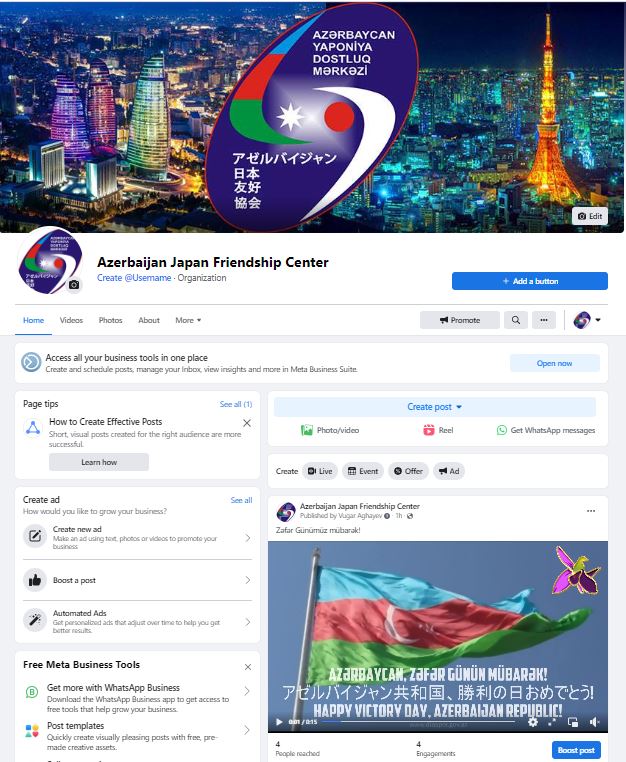Viewport: 626px width, 762px height.
Task: Close the Free Meta Business Tools panel
Action: [248, 667]
